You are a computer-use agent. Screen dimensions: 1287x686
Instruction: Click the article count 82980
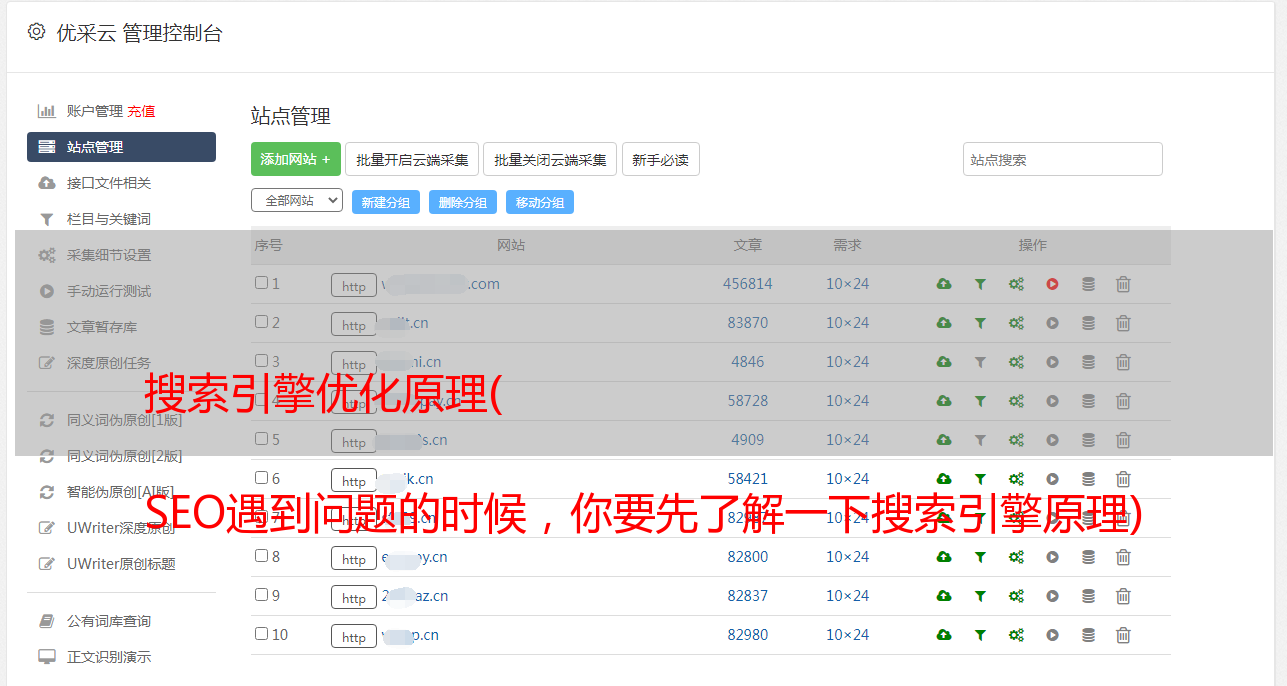748,635
